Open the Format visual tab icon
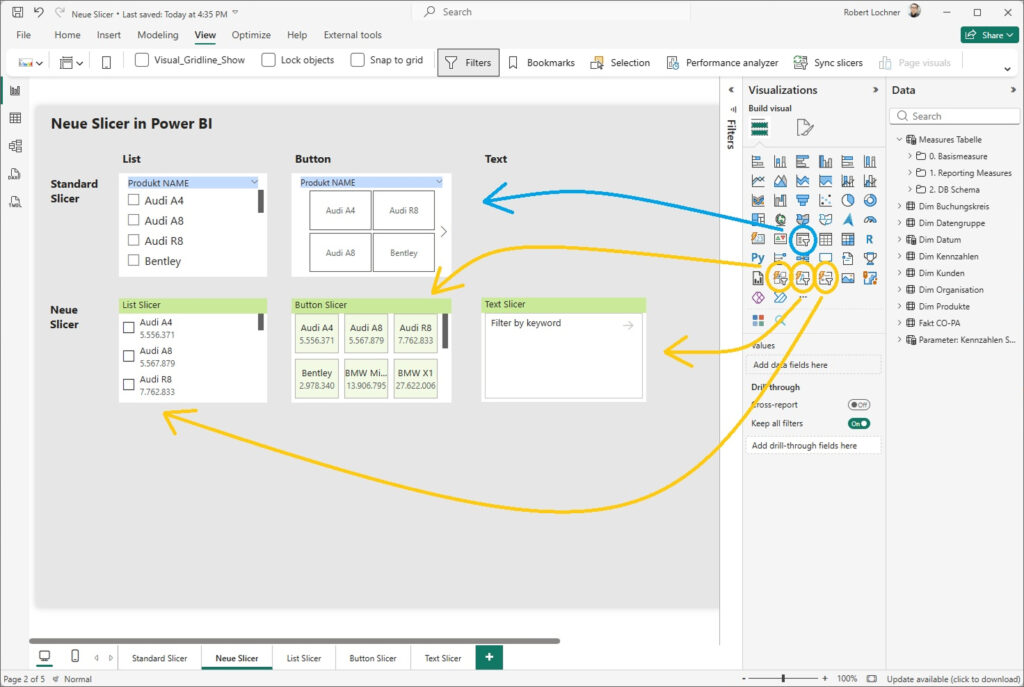Viewport: 1024px width, 687px height. tap(804, 128)
